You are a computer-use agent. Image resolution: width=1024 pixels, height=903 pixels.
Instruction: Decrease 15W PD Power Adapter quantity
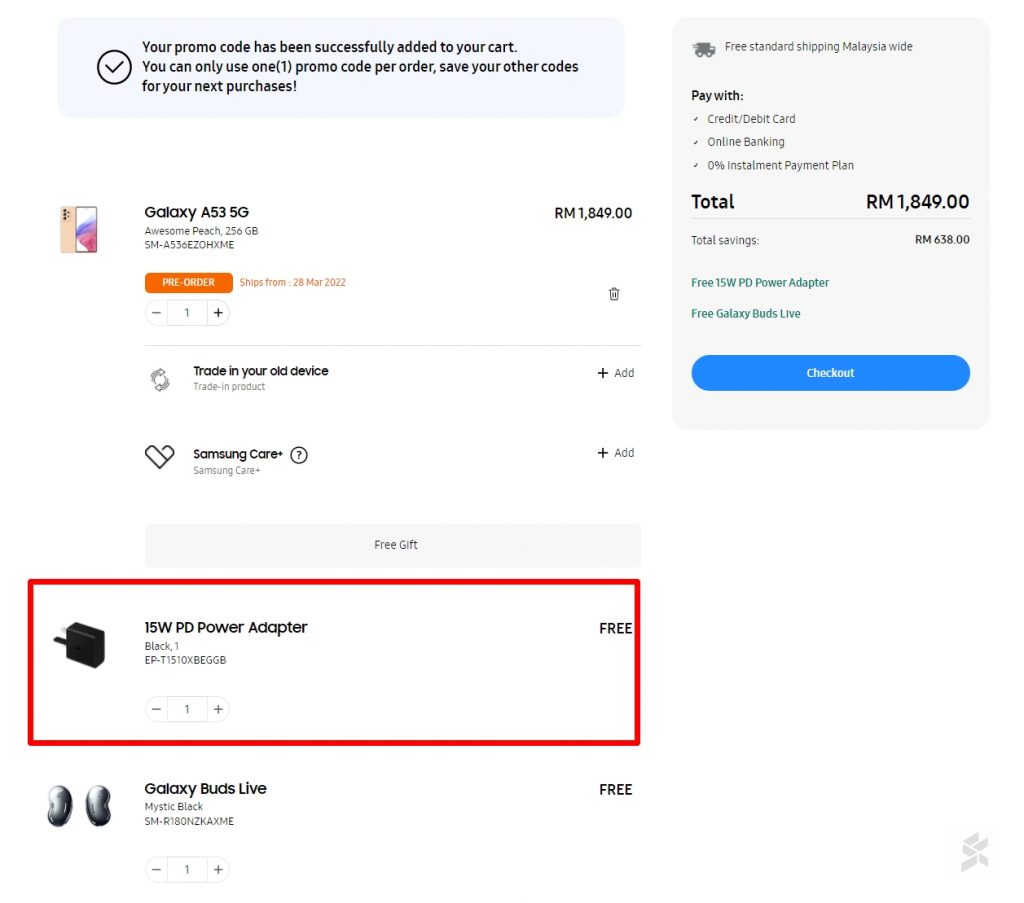[x=157, y=709]
